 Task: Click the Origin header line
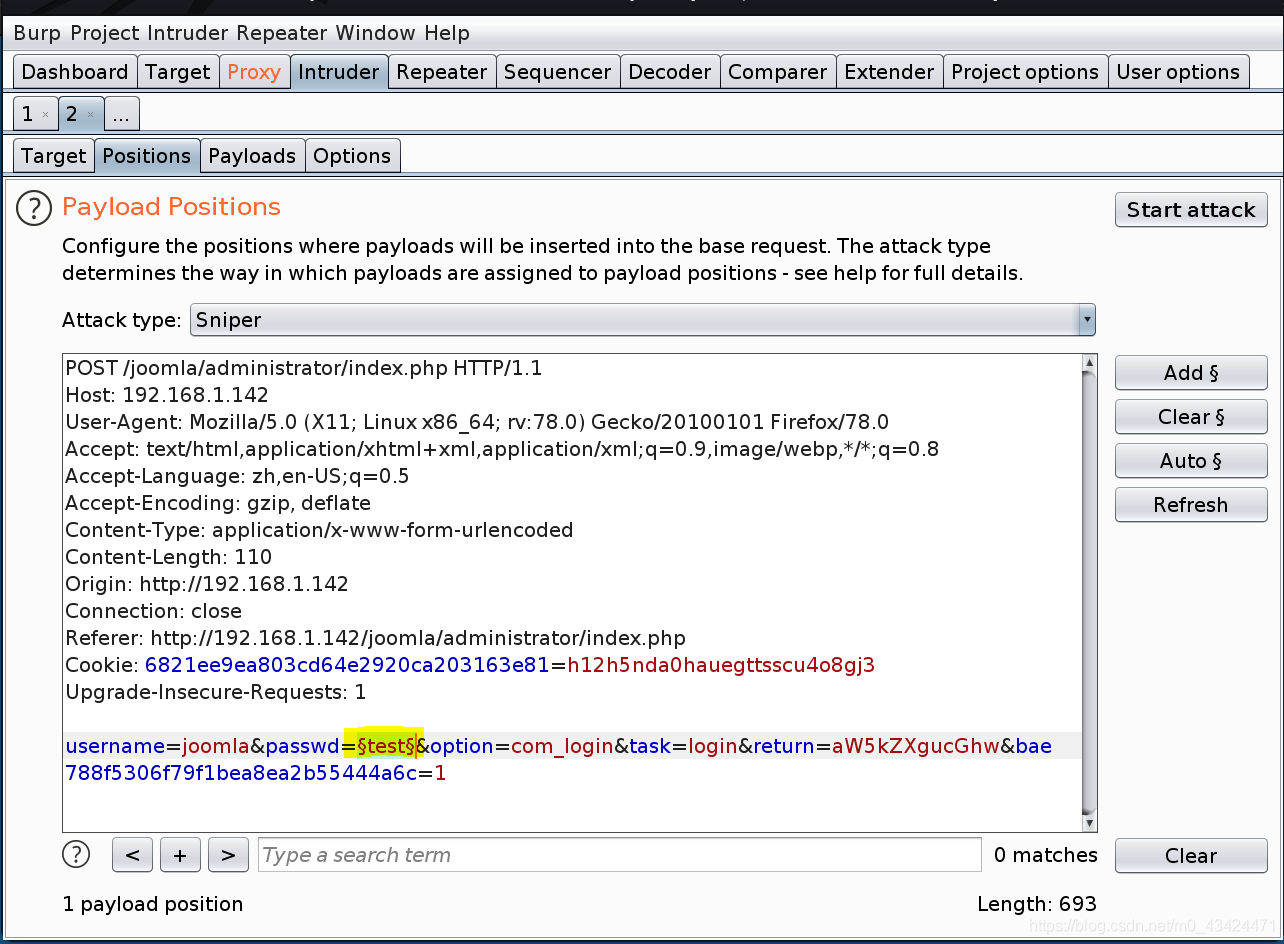click(x=207, y=584)
